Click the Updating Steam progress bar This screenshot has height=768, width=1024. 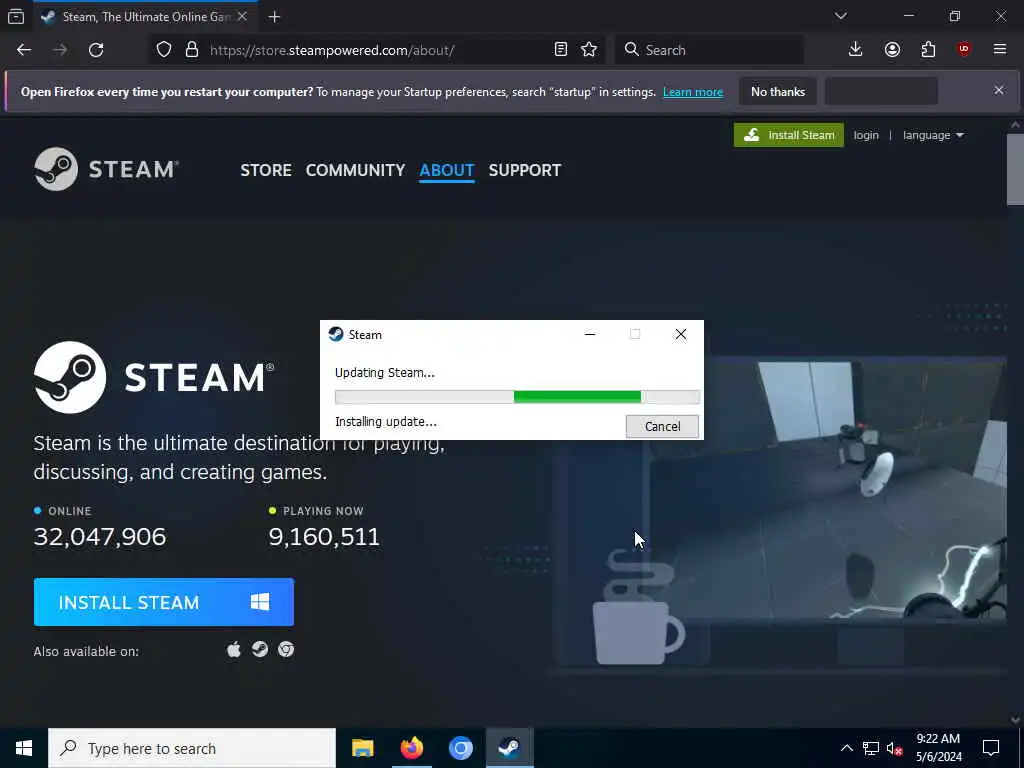tap(517, 397)
